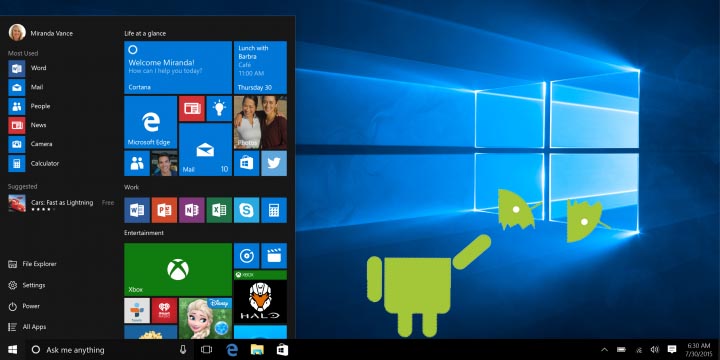
Task: Launch News from Most Used list
Action: click(28, 125)
